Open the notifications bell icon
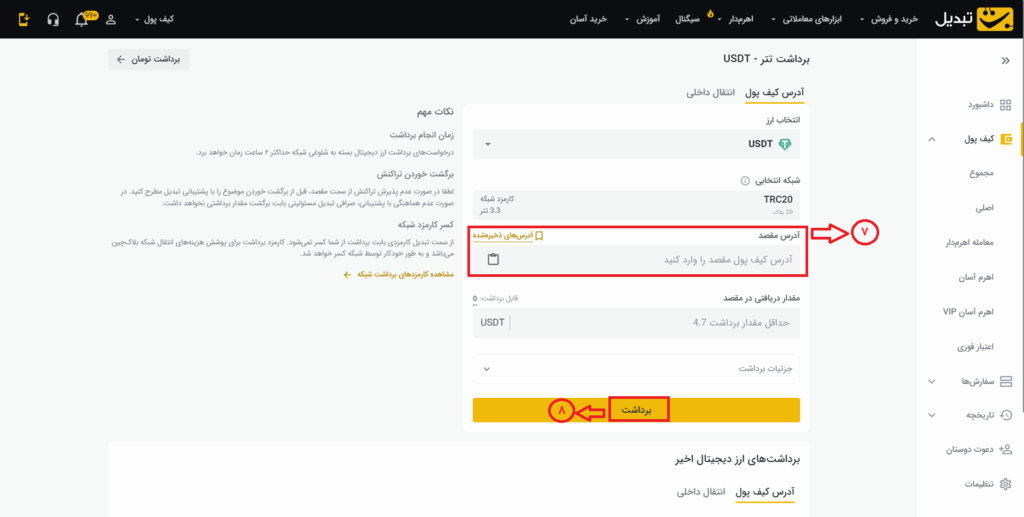The width and height of the screenshot is (1024, 517). (x=82, y=19)
